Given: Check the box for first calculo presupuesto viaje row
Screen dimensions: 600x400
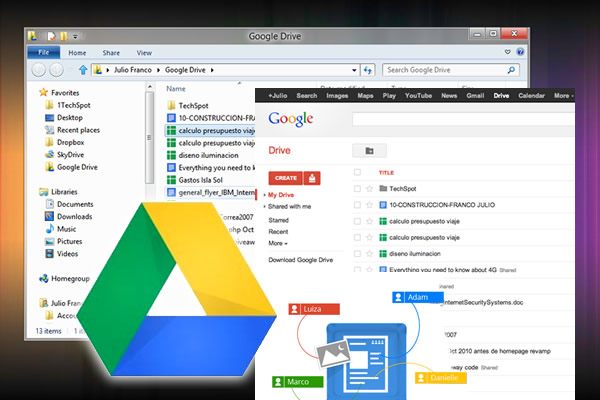Looking at the screenshot, I should pos(357,221).
